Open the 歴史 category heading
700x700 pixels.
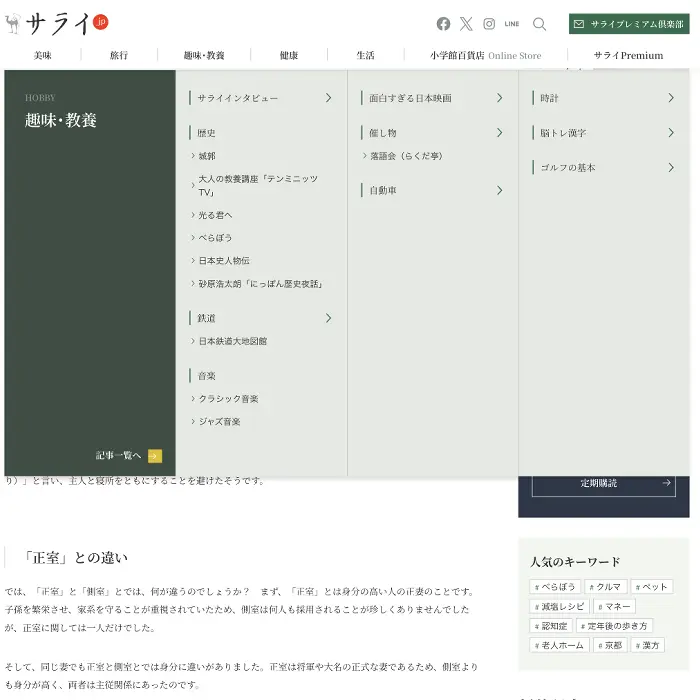[x=206, y=133]
